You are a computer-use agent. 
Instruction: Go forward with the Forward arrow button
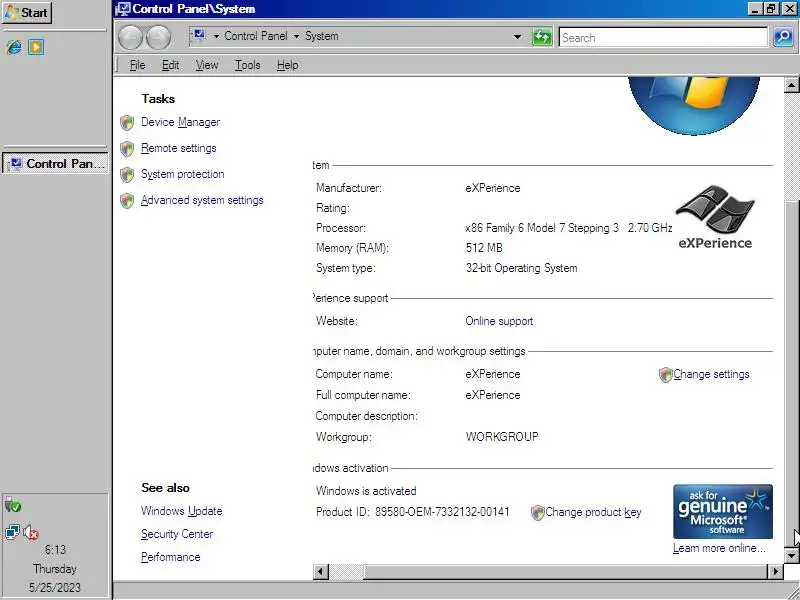[x=158, y=37]
